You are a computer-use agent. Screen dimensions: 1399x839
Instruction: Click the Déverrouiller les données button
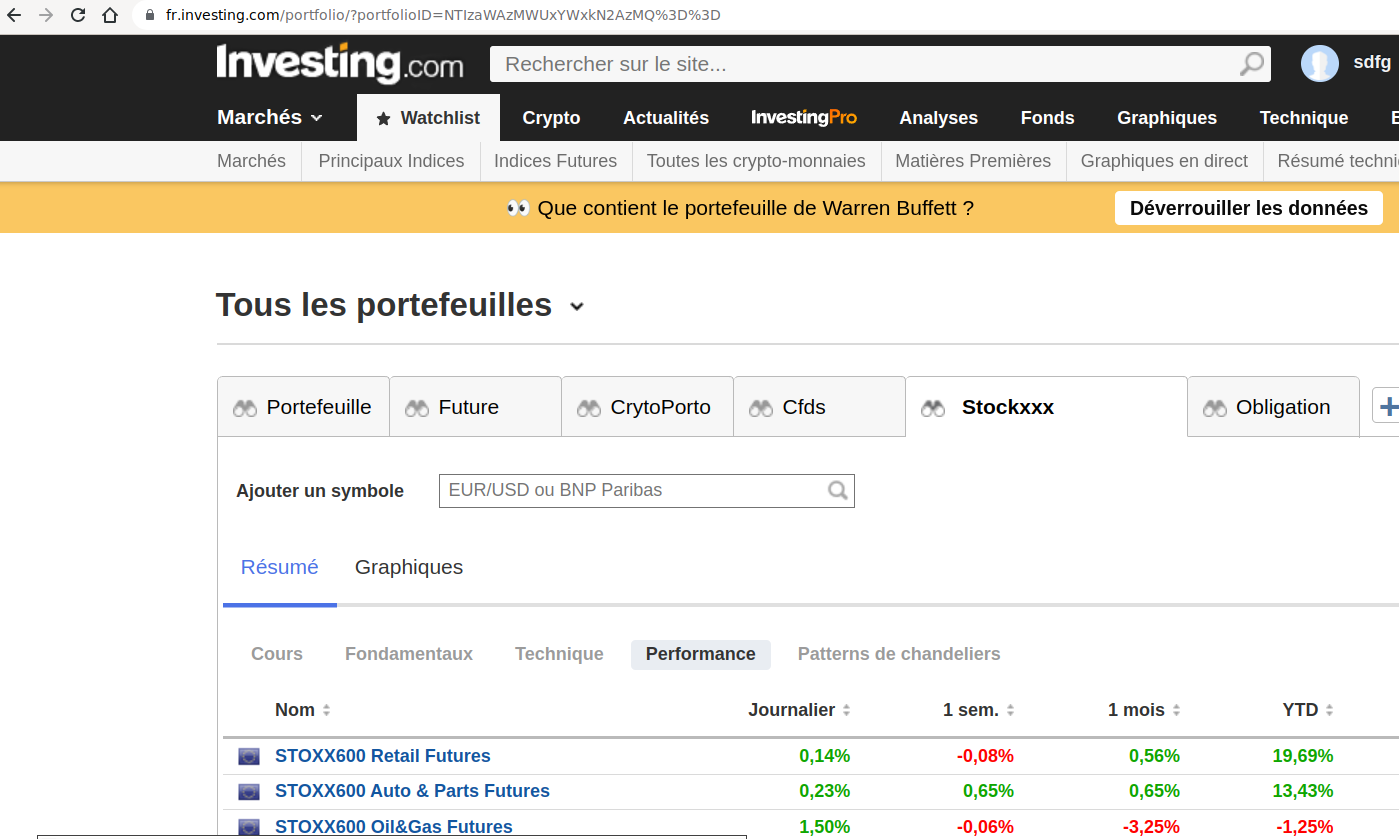1249,208
